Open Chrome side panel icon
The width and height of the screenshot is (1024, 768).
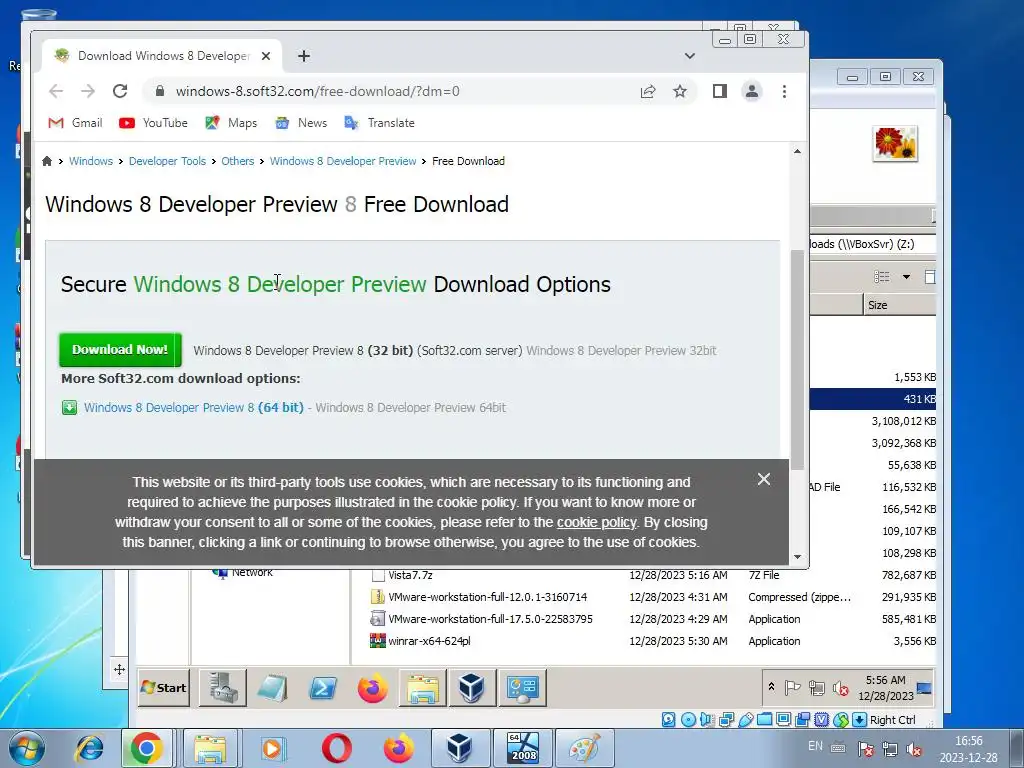click(720, 91)
